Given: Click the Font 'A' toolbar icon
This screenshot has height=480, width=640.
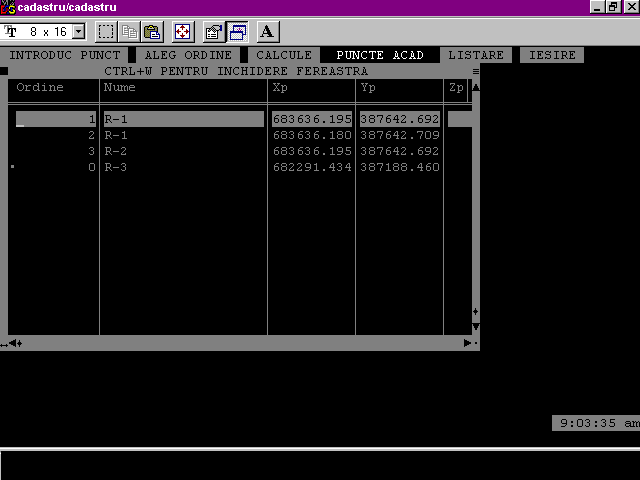Looking at the screenshot, I should pos(268,32).
